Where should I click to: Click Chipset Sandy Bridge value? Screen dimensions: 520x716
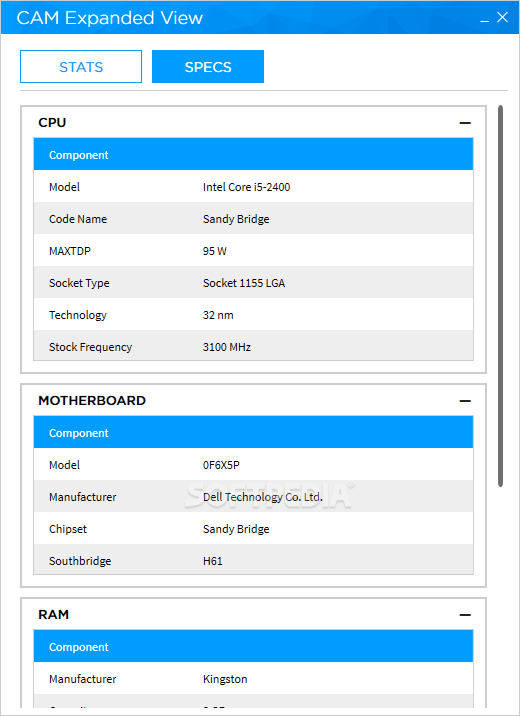pos(236,529)
